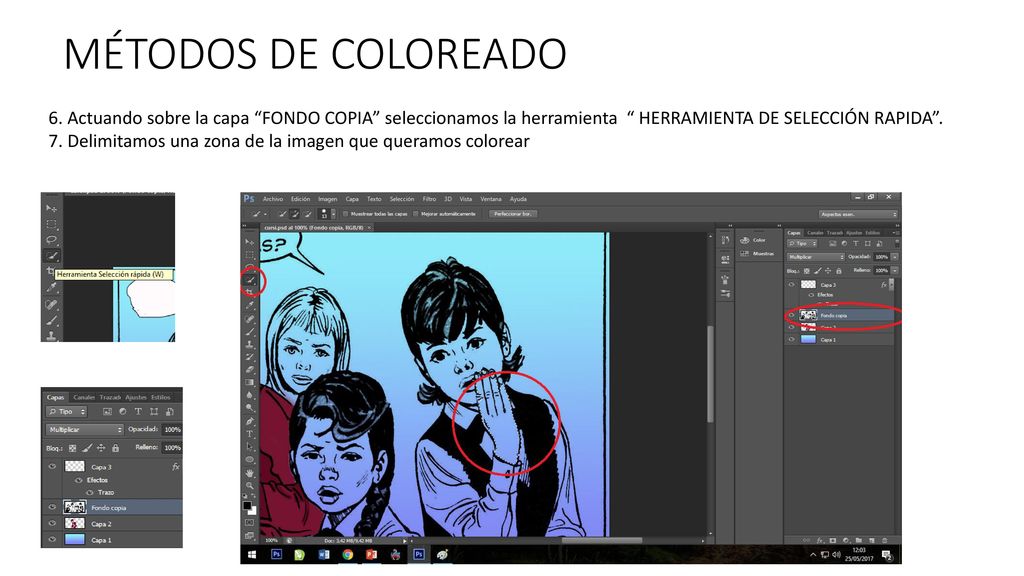The width and height of the screenshot is (1024, 576).
Task: Open Tipo filter dropdown in enlarged Layers panel
Action: (x=66, y=411)
